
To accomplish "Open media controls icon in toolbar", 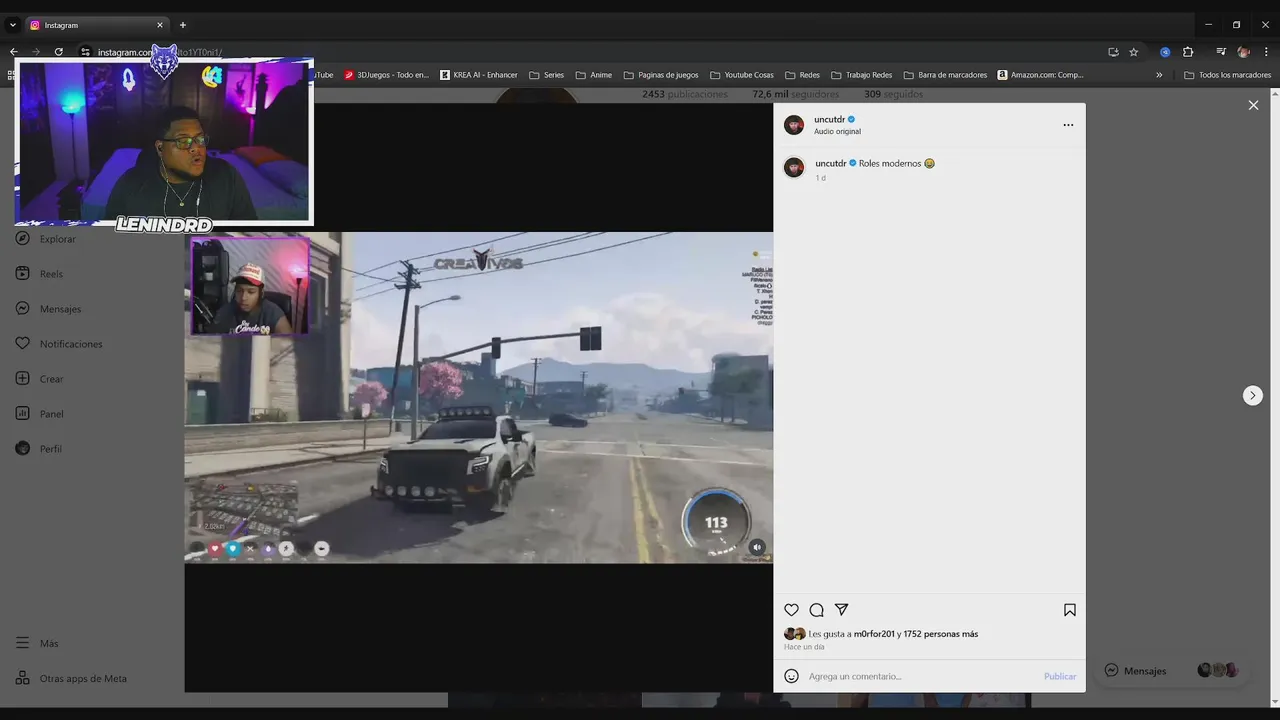I will point(1221,52).
